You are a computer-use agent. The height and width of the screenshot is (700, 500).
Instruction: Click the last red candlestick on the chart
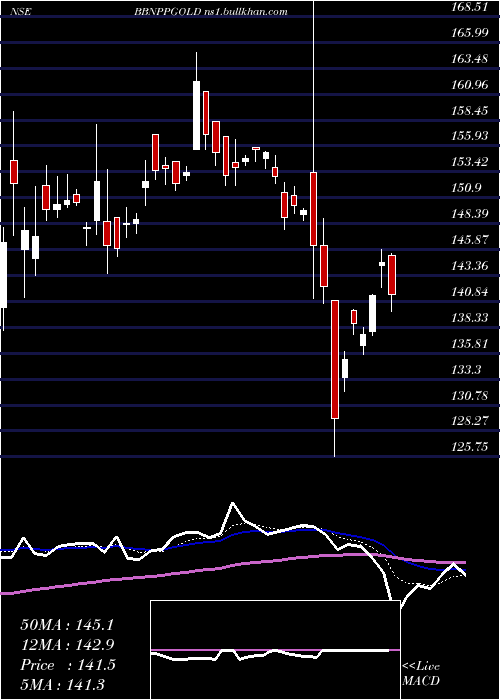[x=392, y=275]
